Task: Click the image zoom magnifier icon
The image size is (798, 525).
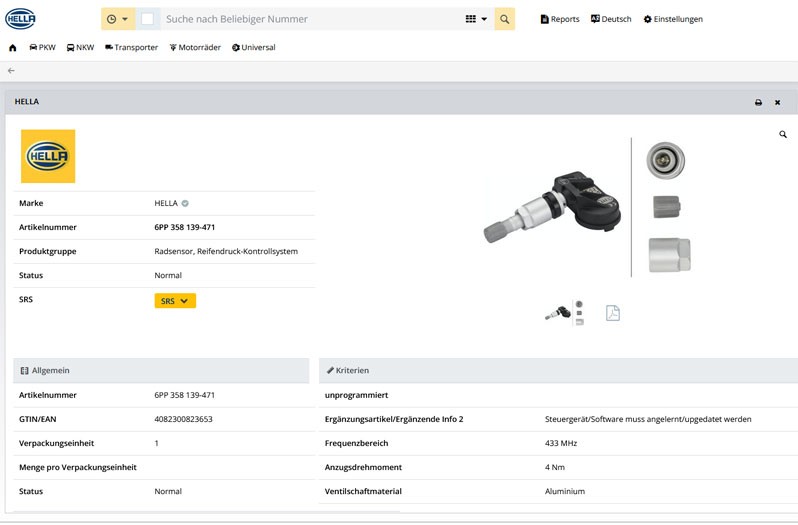Action: click(x=783, y=134)
